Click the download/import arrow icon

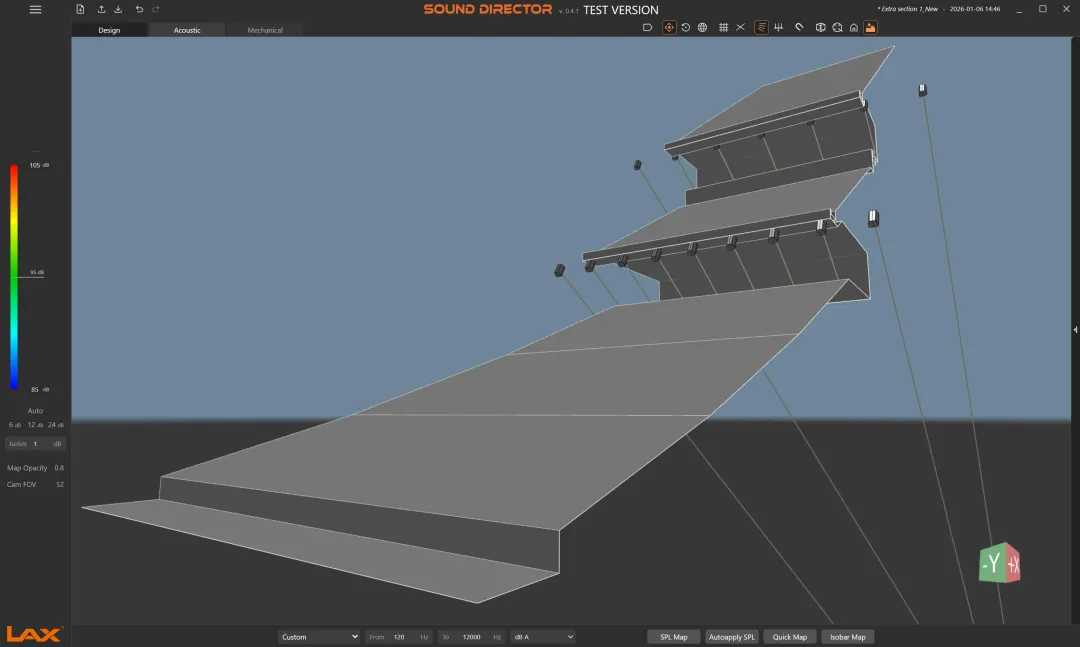pos(118,10)
